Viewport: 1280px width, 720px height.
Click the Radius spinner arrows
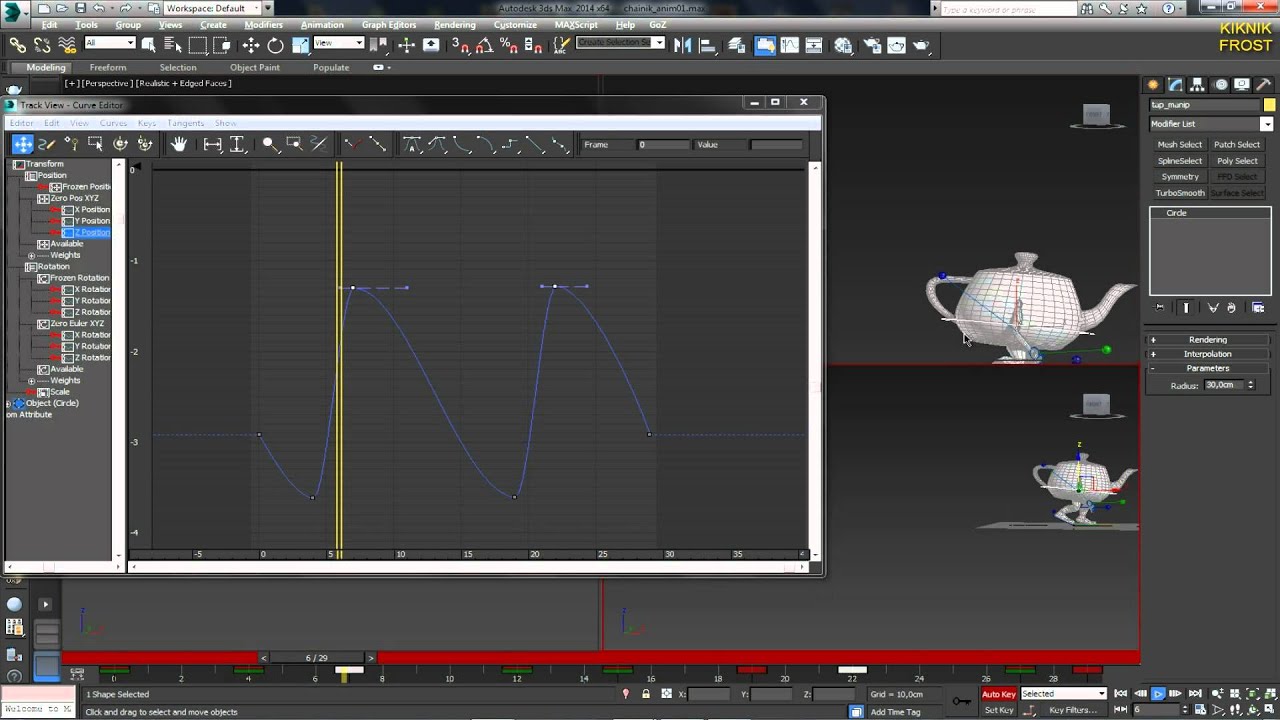[x=1250, y=385]
